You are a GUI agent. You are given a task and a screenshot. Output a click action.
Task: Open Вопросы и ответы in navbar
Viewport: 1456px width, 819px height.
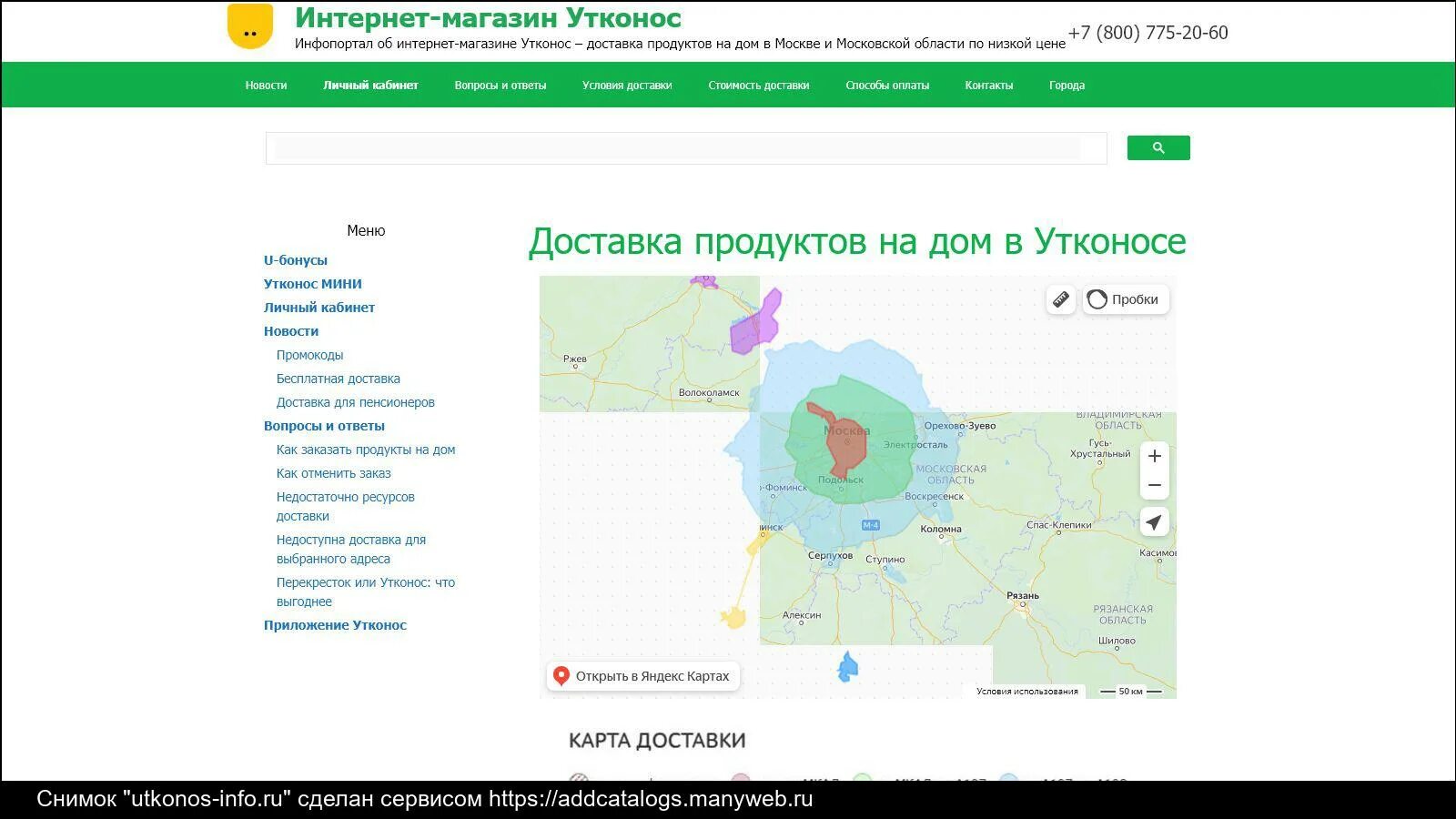500,86
